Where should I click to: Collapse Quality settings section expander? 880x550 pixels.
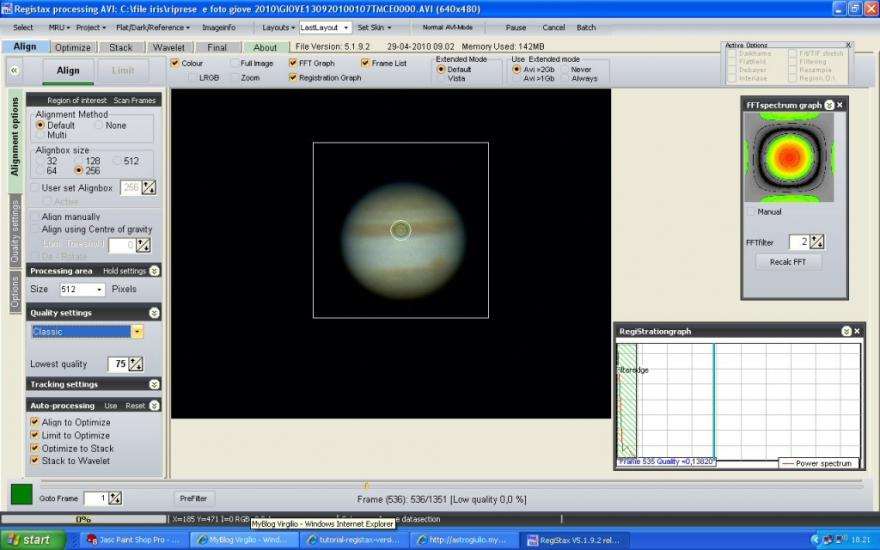154,313
